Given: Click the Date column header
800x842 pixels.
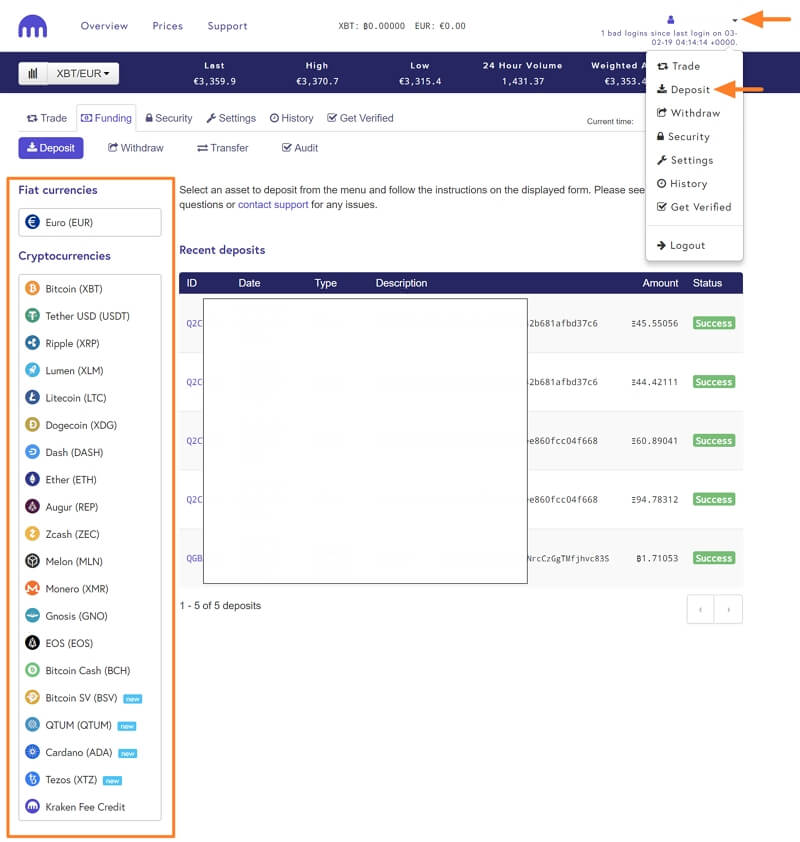Looking at the screenshot, I should (250, 283).
